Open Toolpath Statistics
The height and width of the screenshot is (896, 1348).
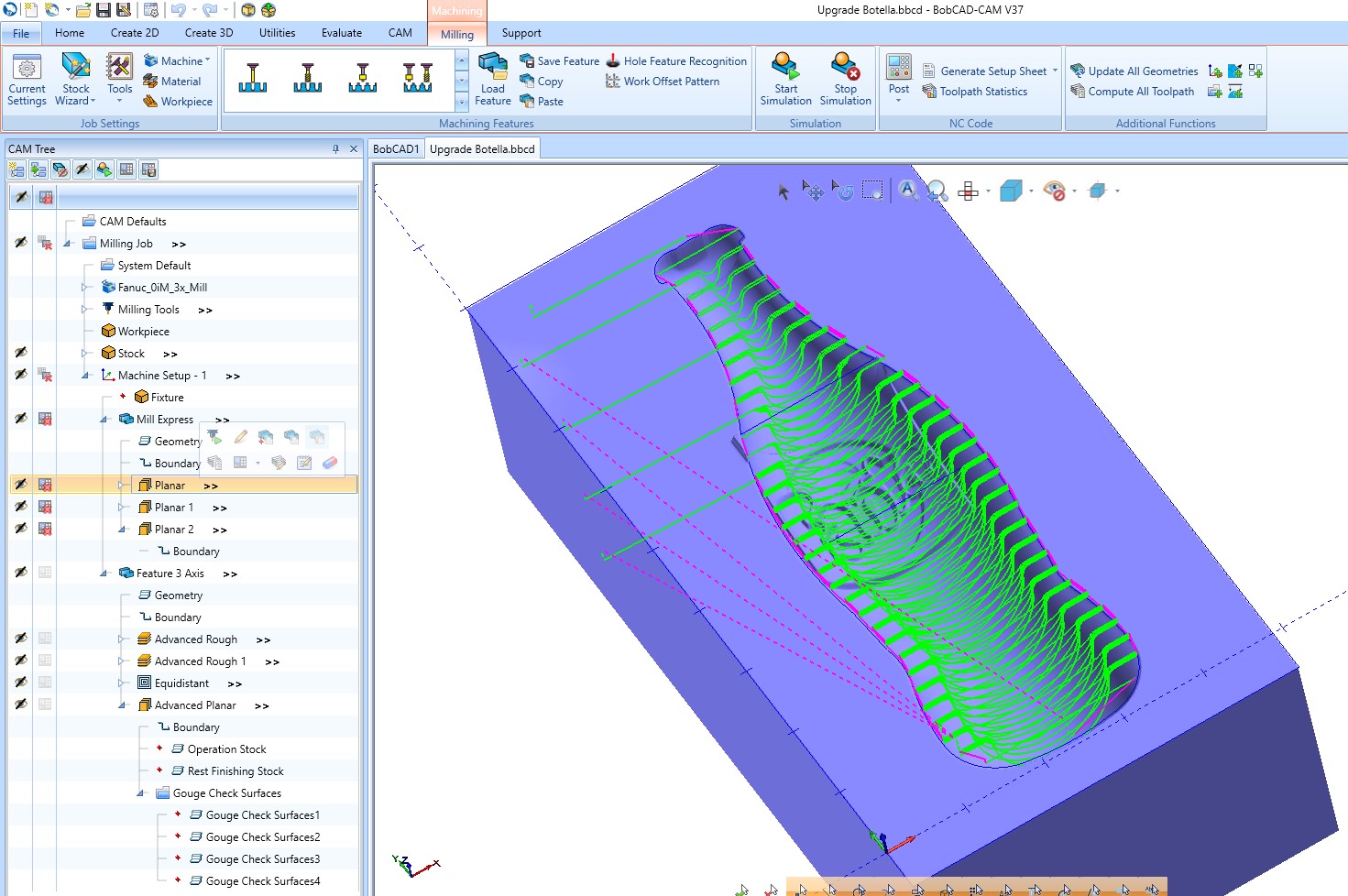pos(975,92)
